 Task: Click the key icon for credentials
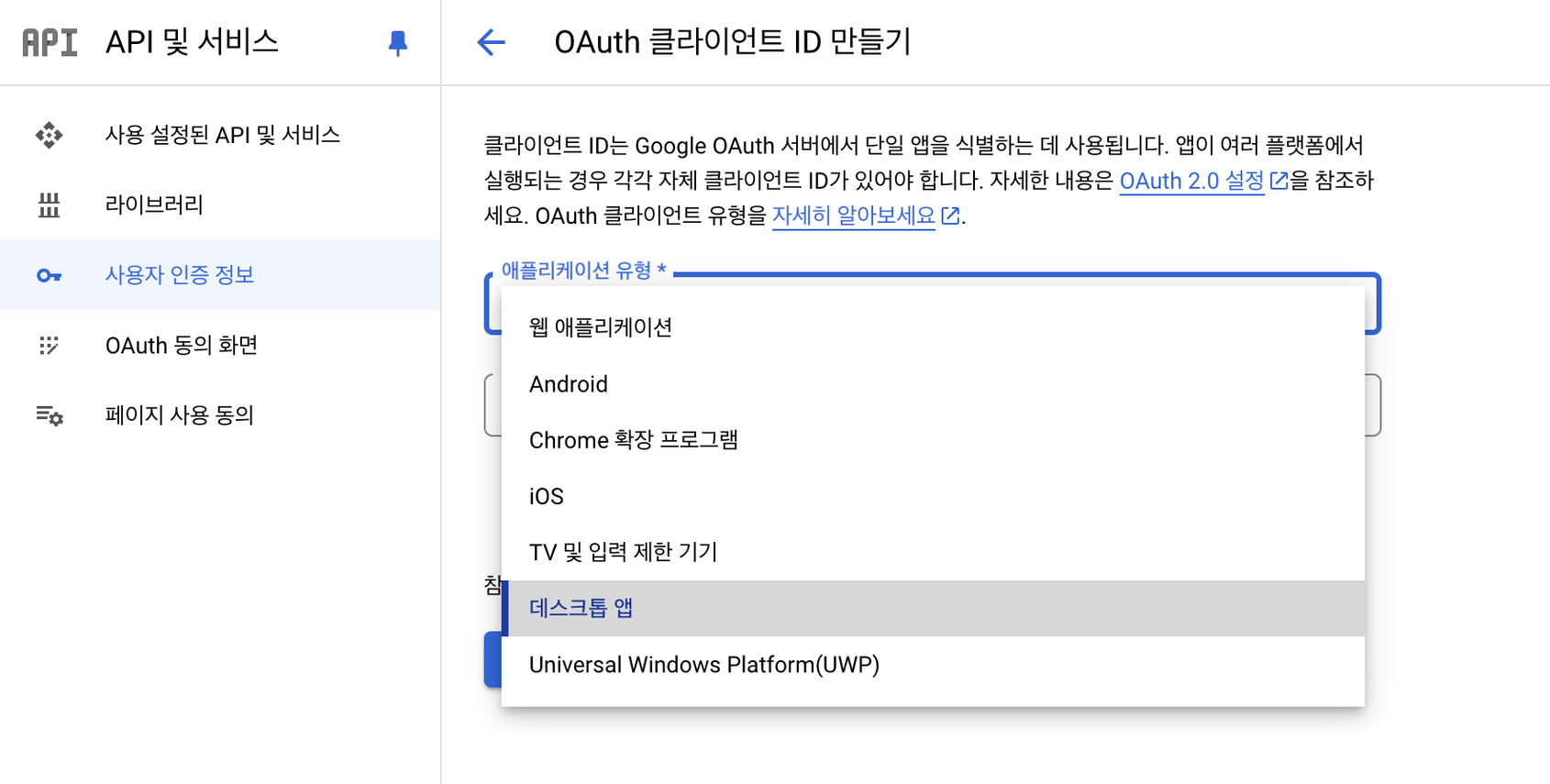coord(50,275)
